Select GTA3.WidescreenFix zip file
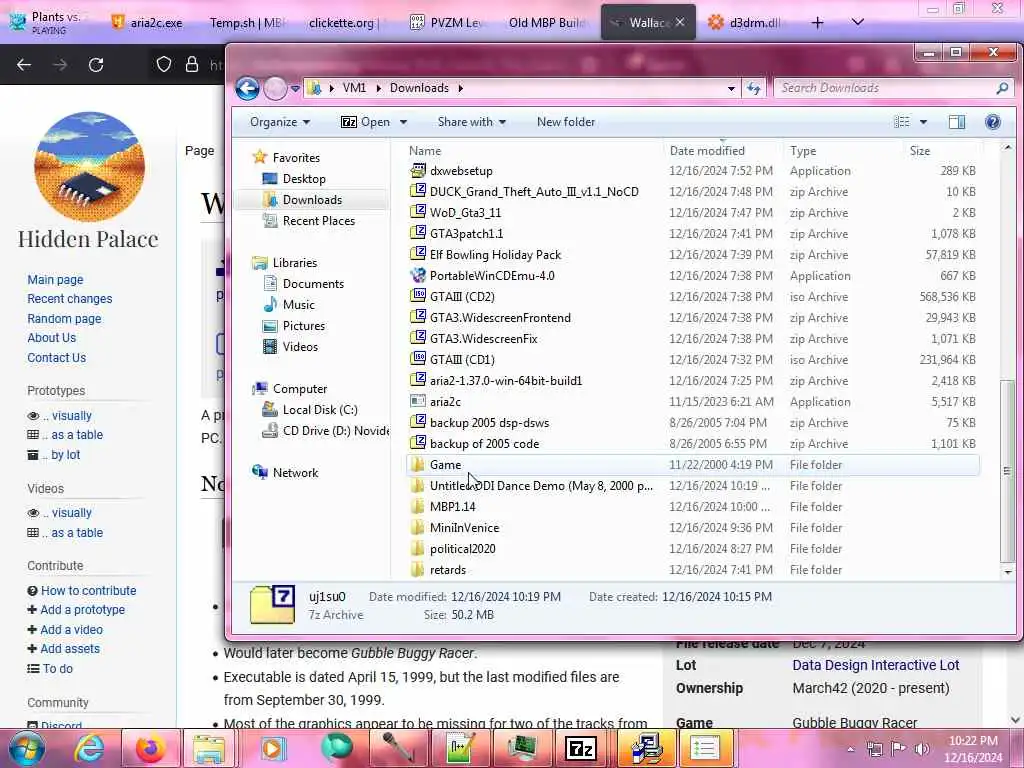 tap(483, 339)
